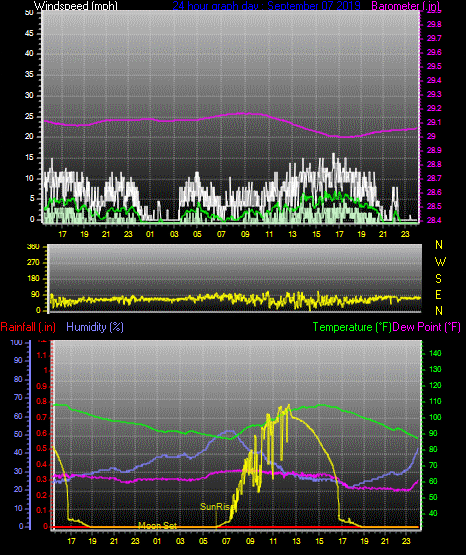Click rainfall axis value "0.2"

[x=42, y=495]
